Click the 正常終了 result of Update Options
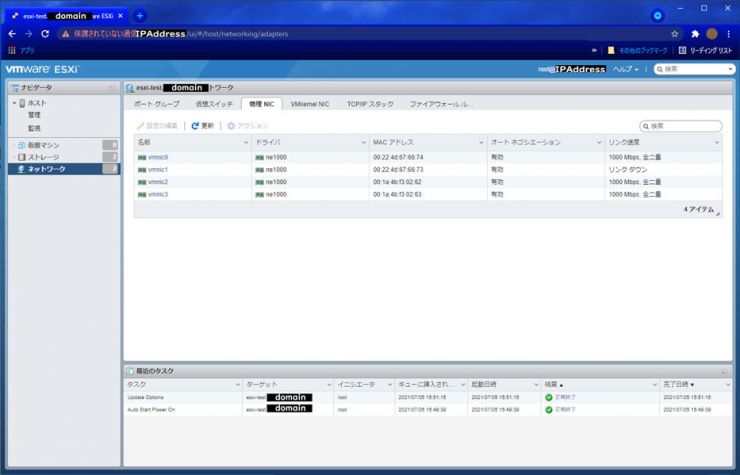This screenshot has width=740, height=475. pos(565,398)
